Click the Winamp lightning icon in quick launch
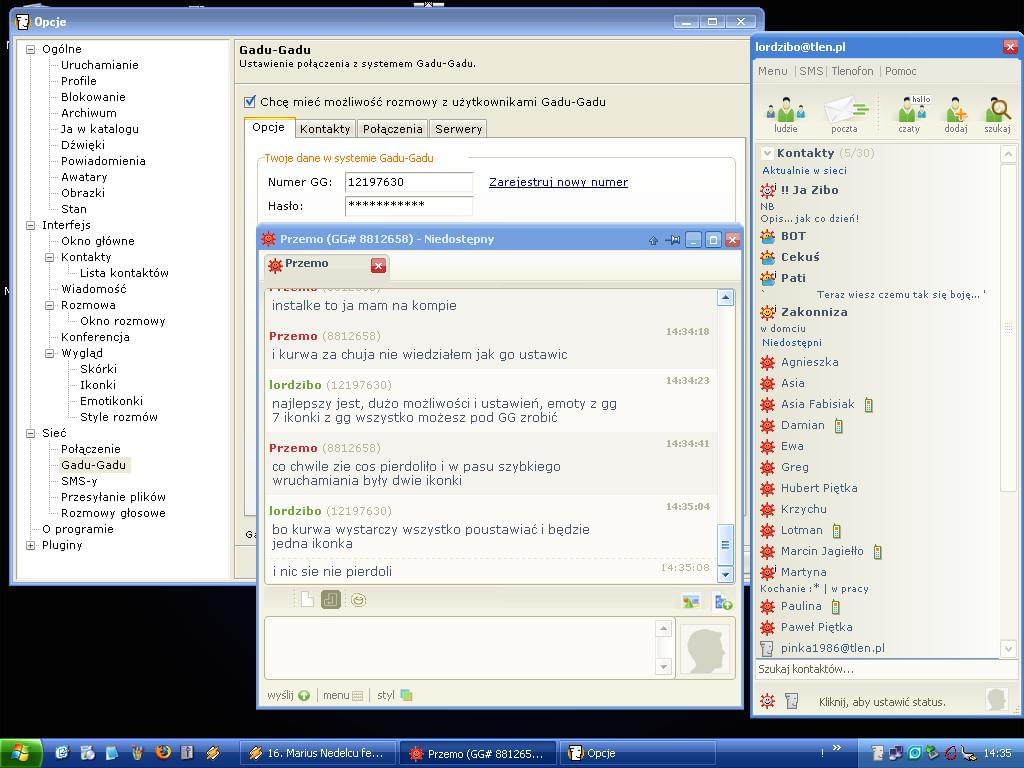This screenshot has width=1024, height=768. (213, 753)
